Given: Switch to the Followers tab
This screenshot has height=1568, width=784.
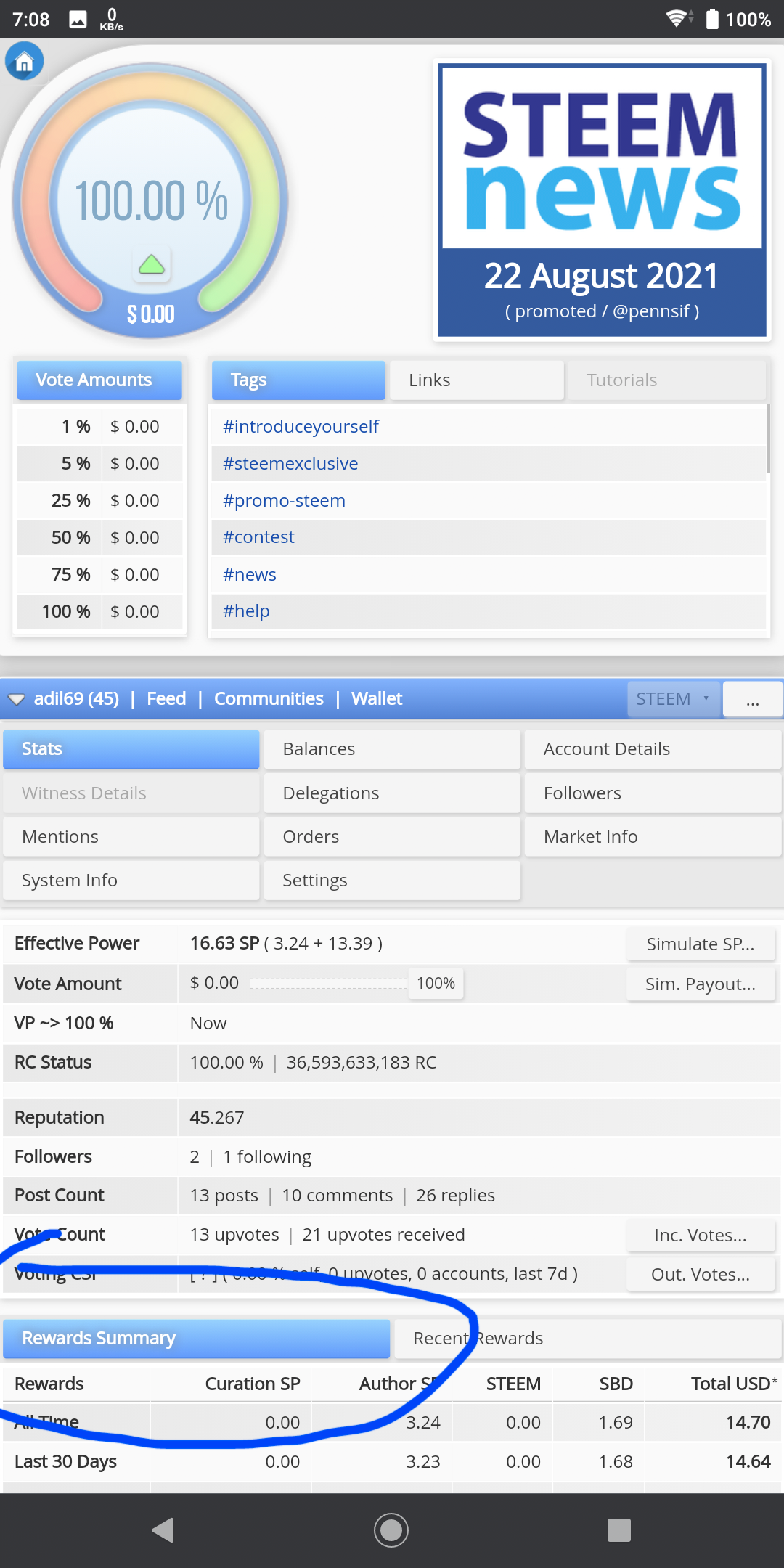Looking at the screenshot, I should point(653,793).
